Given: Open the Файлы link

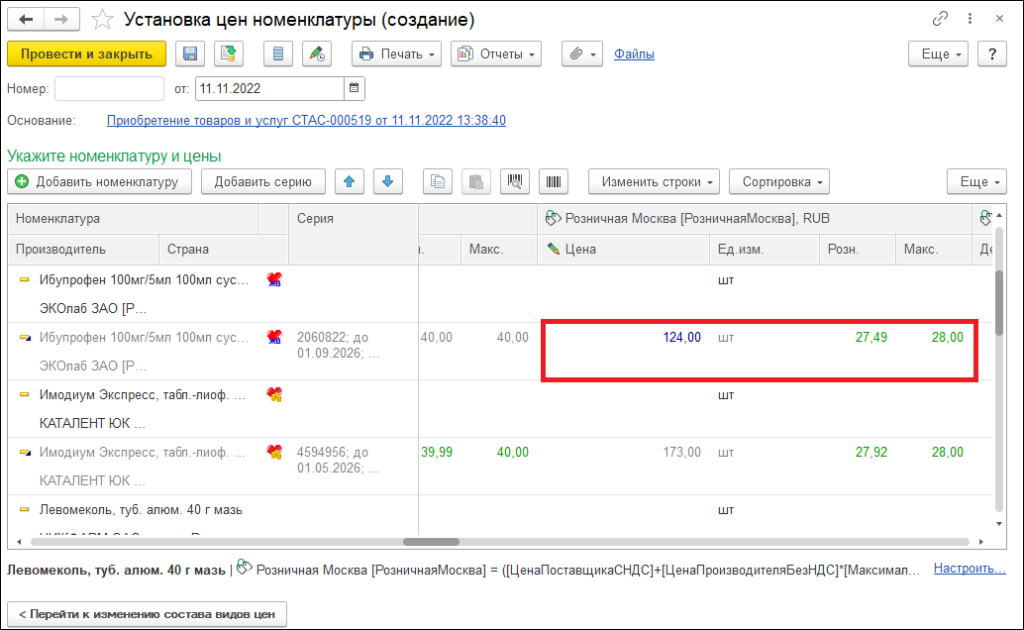Looking at the screenshot, I should tap(634, 54).
